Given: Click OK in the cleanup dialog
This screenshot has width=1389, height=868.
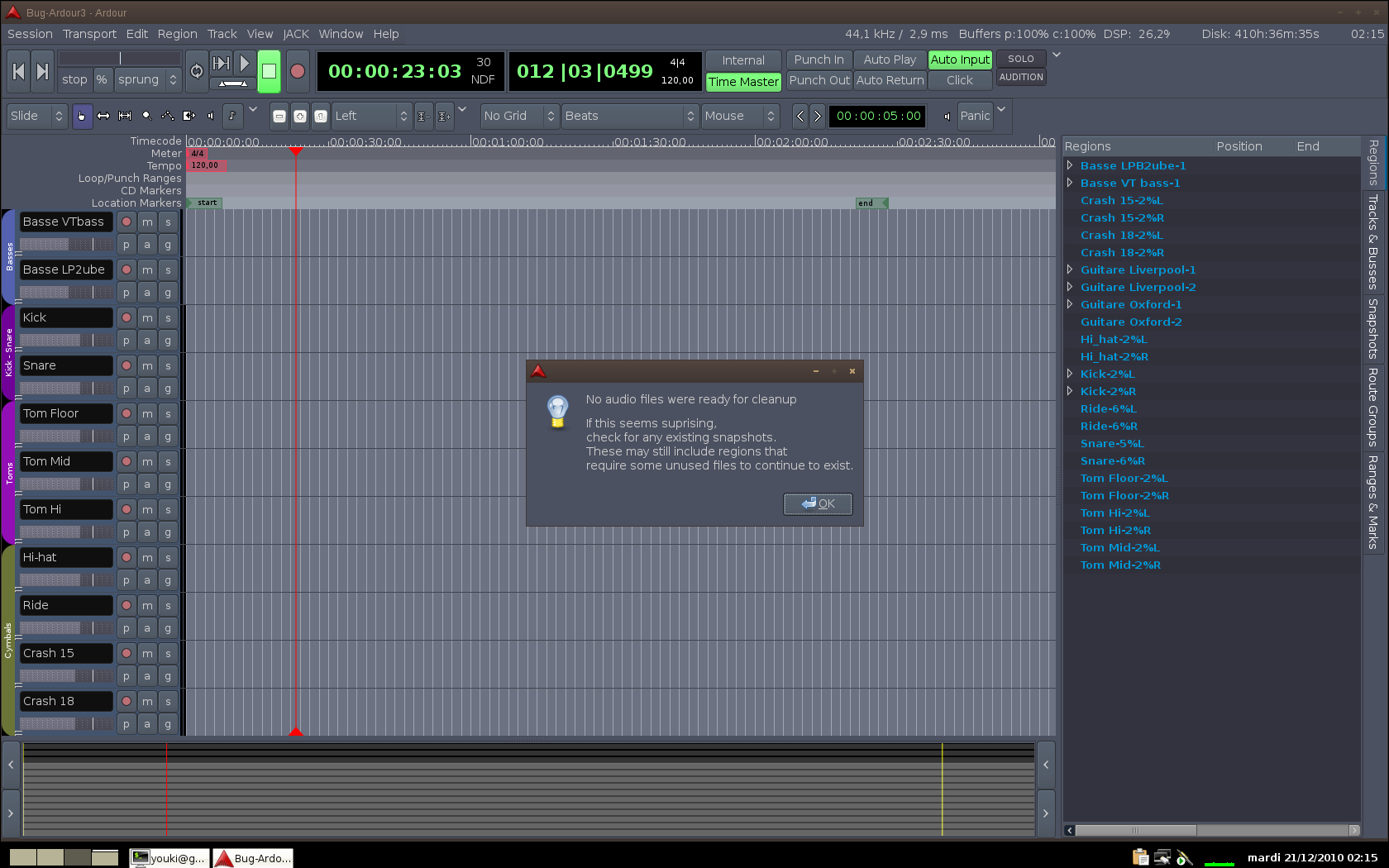Looking at the screenshot, I should coord(818,503).
